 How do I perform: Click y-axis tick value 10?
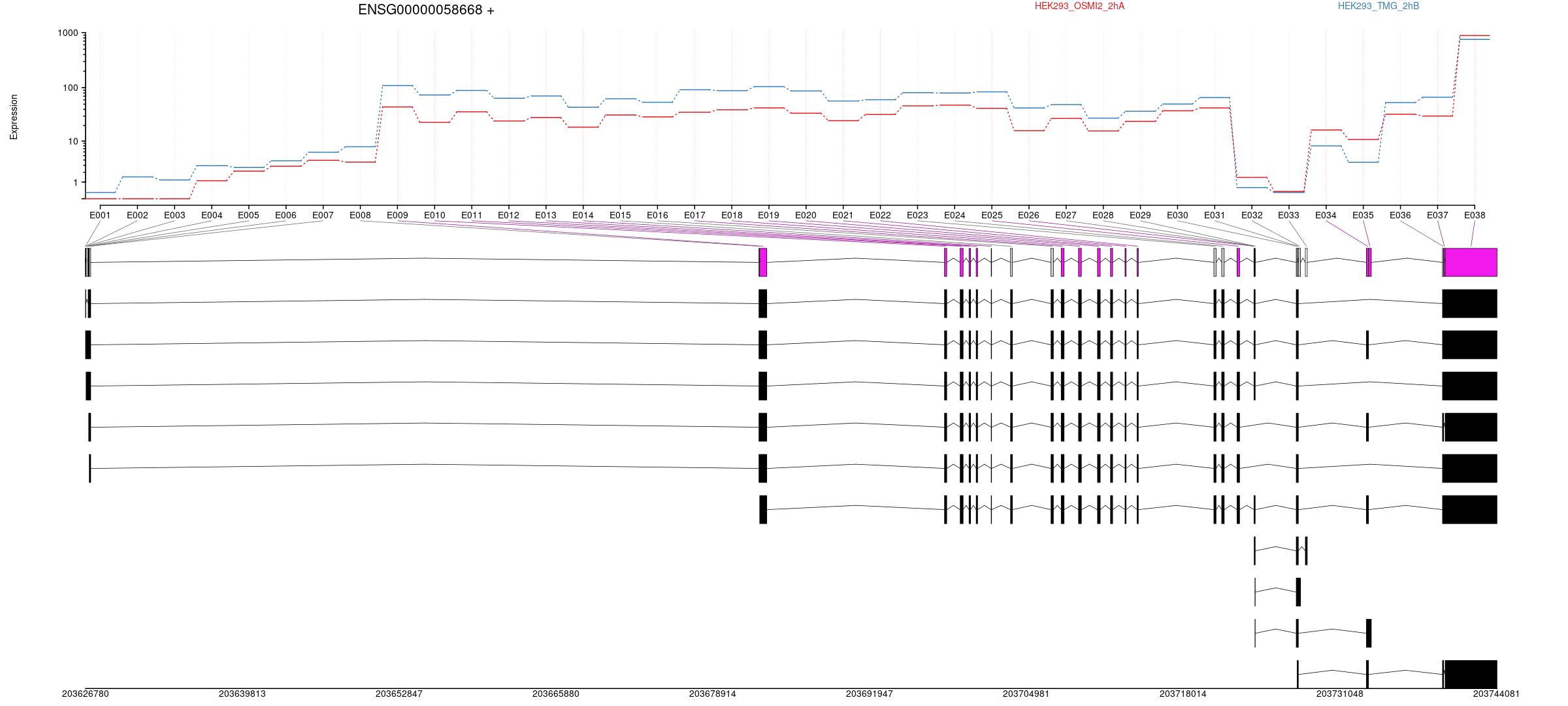[73, 142]
